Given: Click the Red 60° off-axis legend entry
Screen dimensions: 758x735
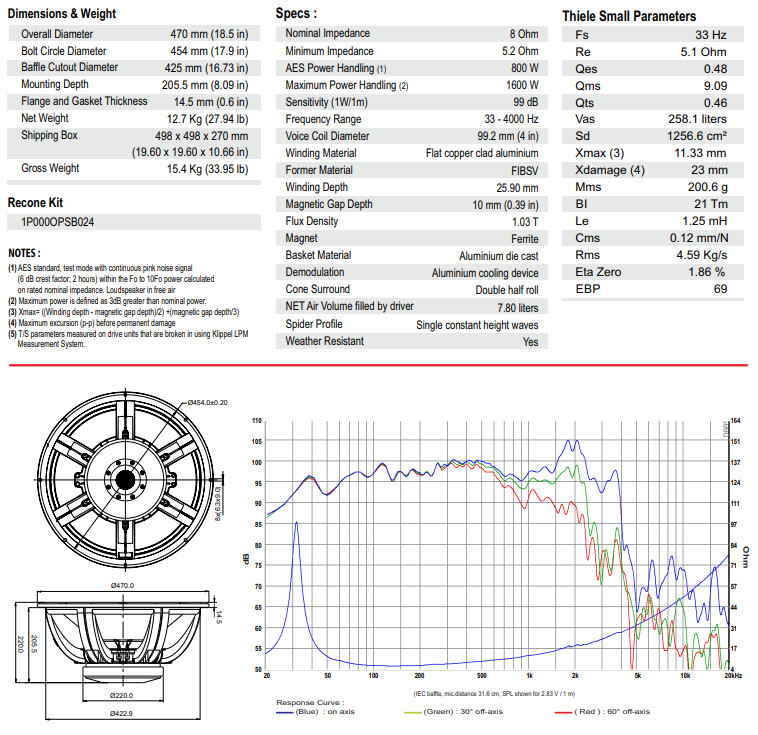Looking at the screenshot, I should coord(602,712).
